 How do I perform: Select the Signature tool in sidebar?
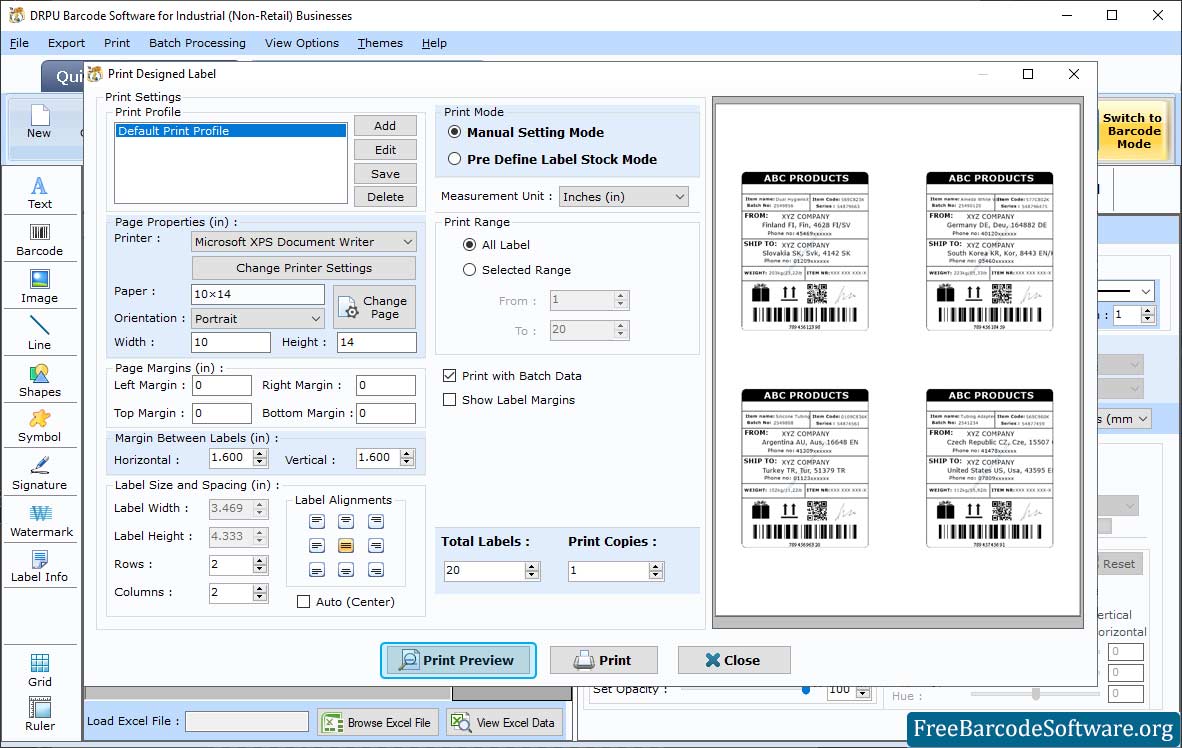[x=39, y=474]
